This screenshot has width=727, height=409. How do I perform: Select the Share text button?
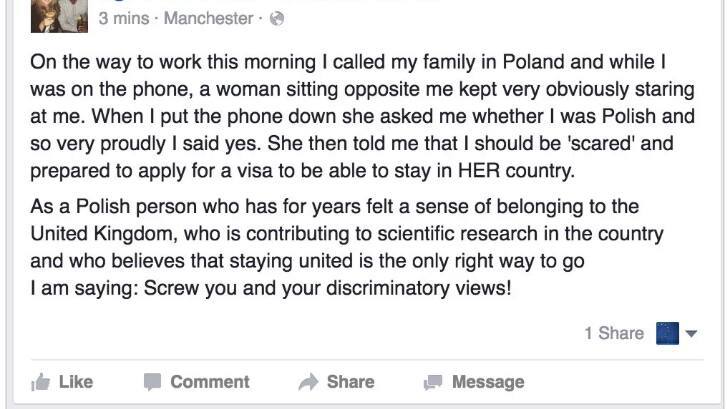coord(351,382)
